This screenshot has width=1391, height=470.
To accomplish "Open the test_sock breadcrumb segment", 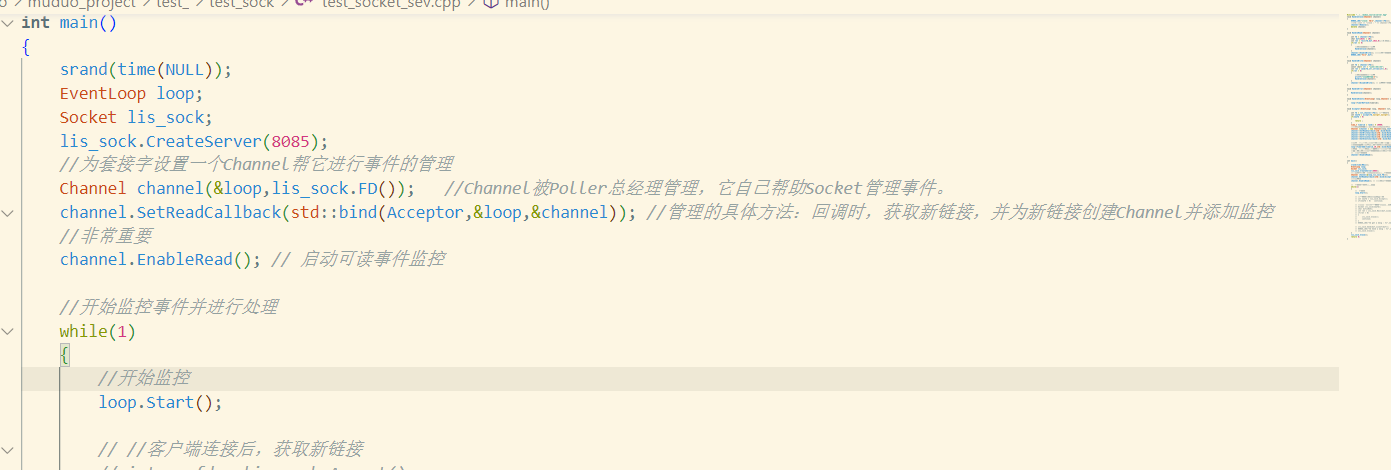I will click(242, 4).
